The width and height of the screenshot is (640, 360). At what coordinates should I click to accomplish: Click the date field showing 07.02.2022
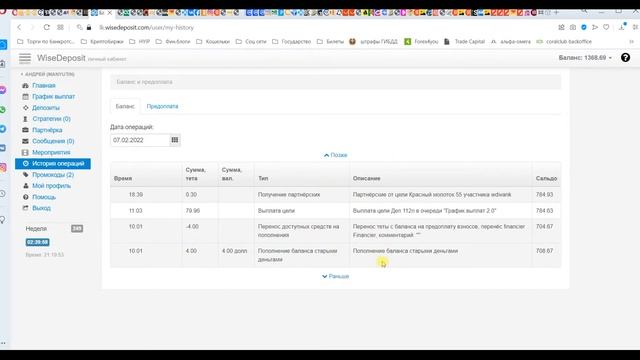[x=140, y=140]
